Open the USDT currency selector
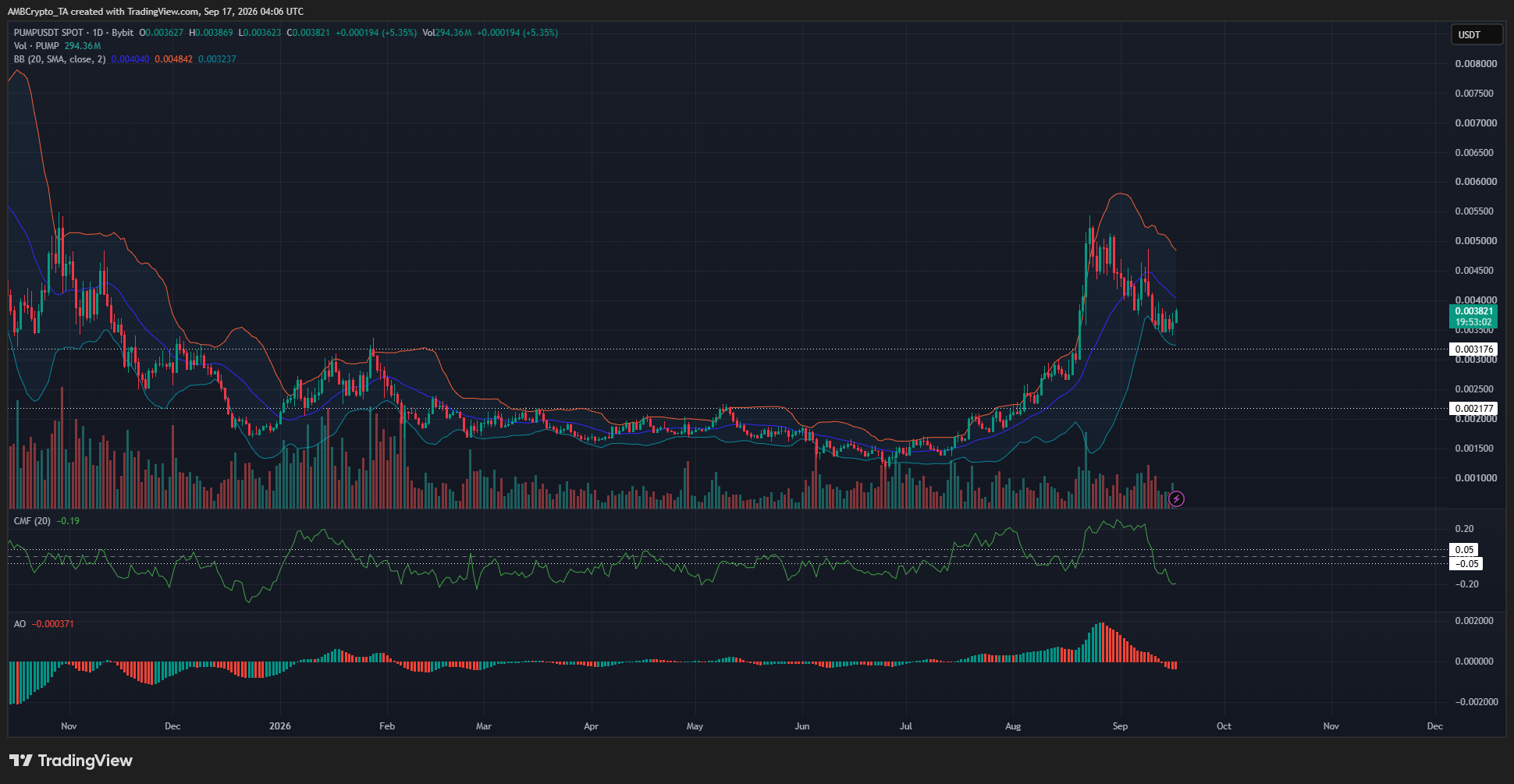This screenshot has width=1514, height=784. pyautogui.click(x=1477, y=34)
